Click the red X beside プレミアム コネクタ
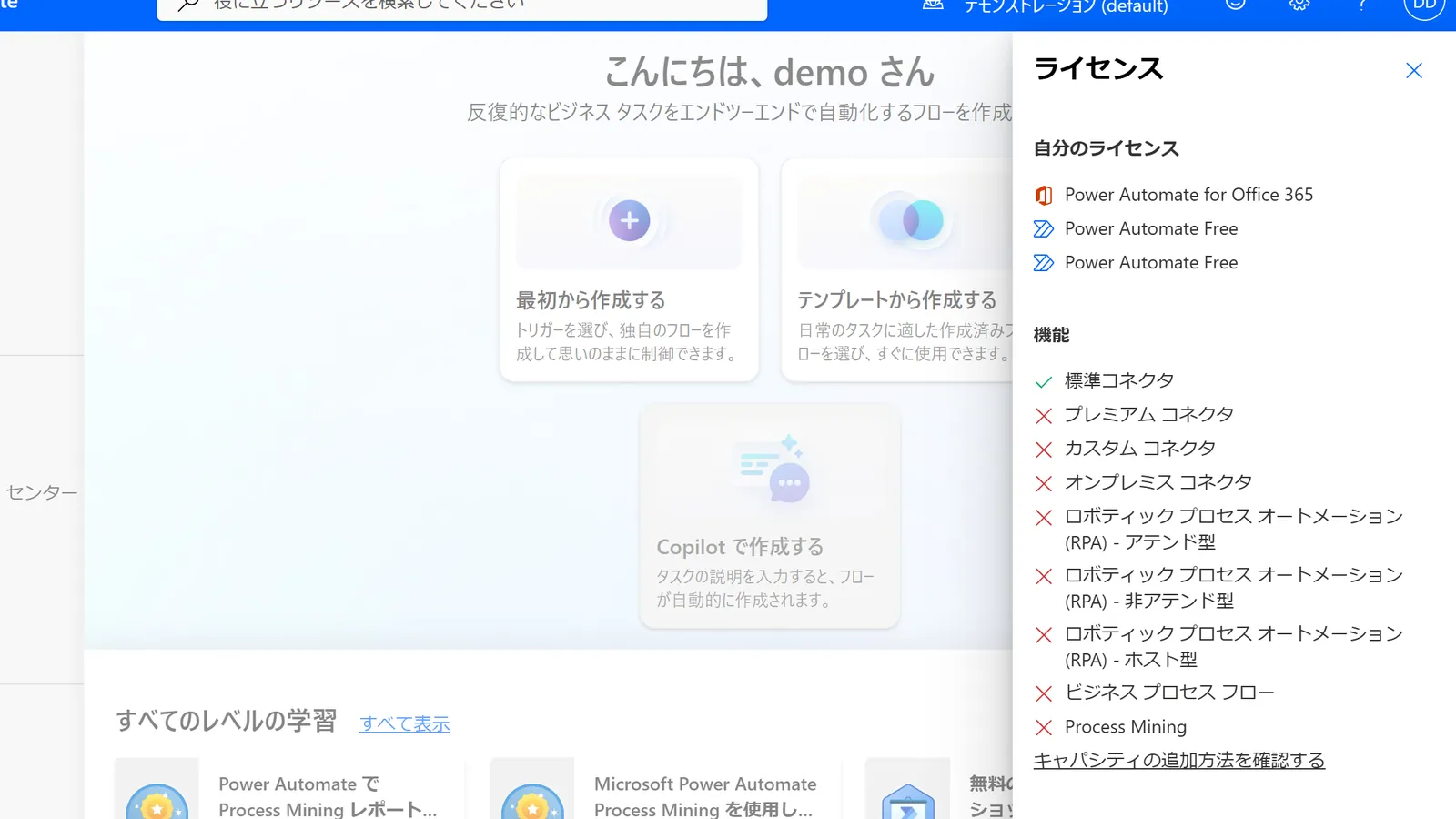The image size is (1456, 819). (x=1044, y=416)
